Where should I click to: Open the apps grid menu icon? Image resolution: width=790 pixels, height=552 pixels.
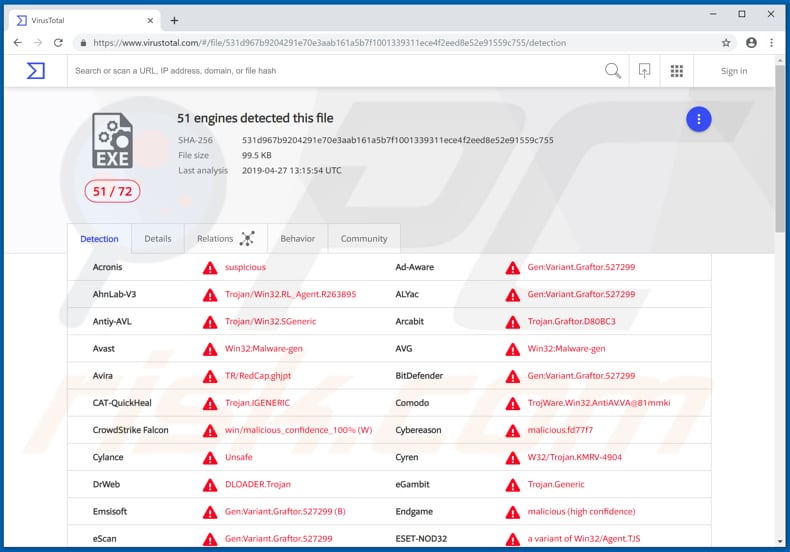click(677, 70)
